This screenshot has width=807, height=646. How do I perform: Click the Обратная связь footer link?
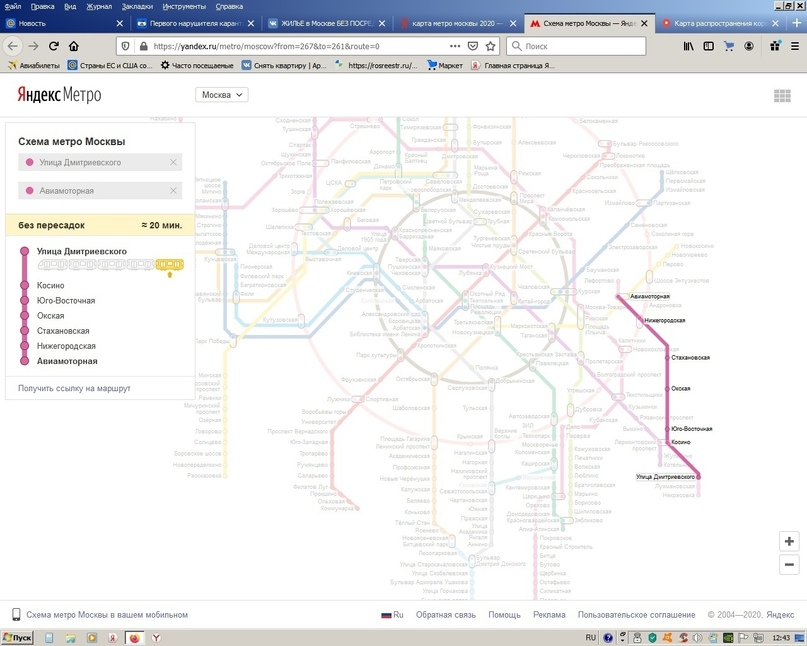pyautogui.click(x=446, y=615)
